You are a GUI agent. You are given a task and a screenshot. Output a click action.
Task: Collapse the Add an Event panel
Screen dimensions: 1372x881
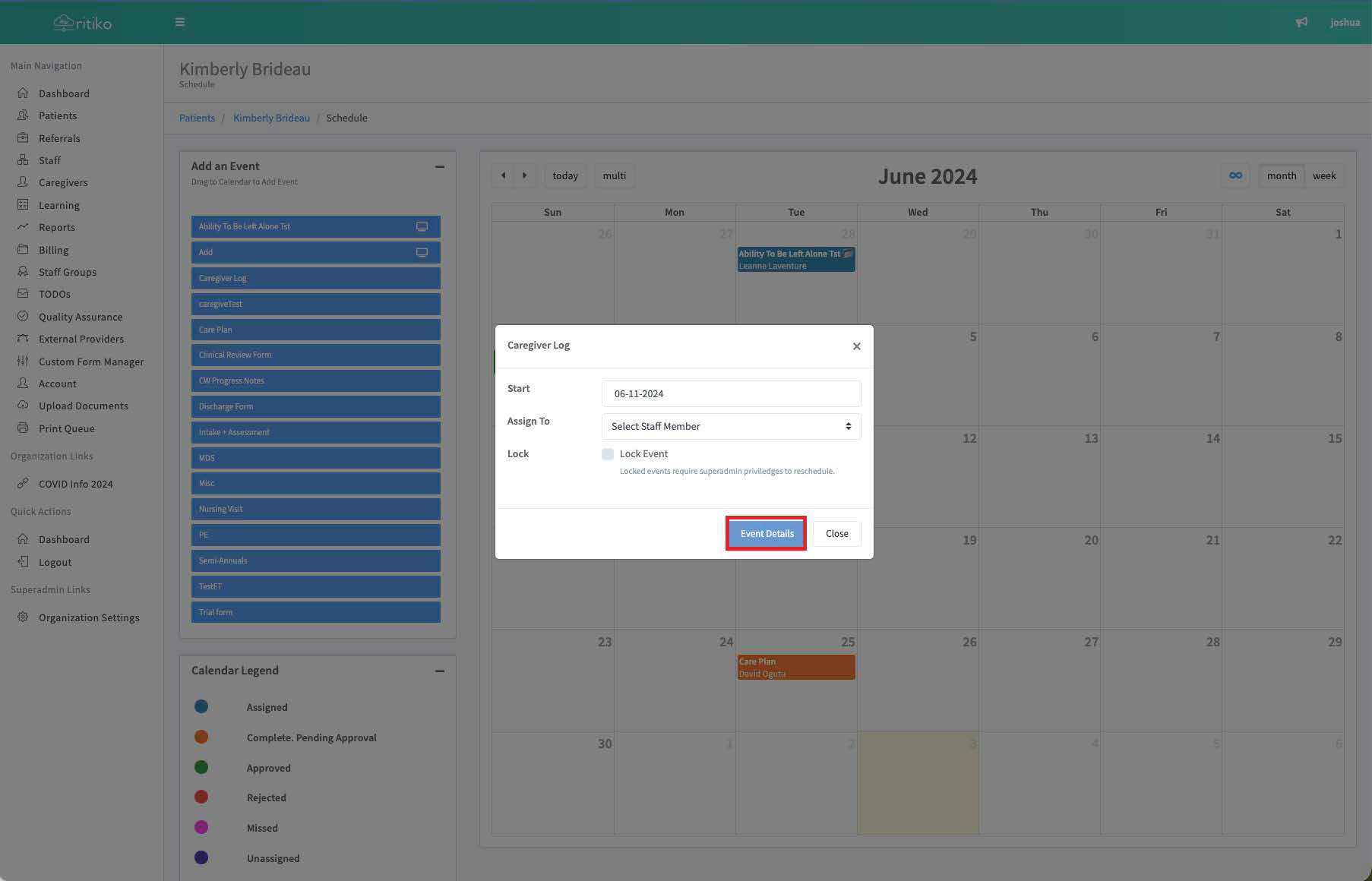pos(439,166)
